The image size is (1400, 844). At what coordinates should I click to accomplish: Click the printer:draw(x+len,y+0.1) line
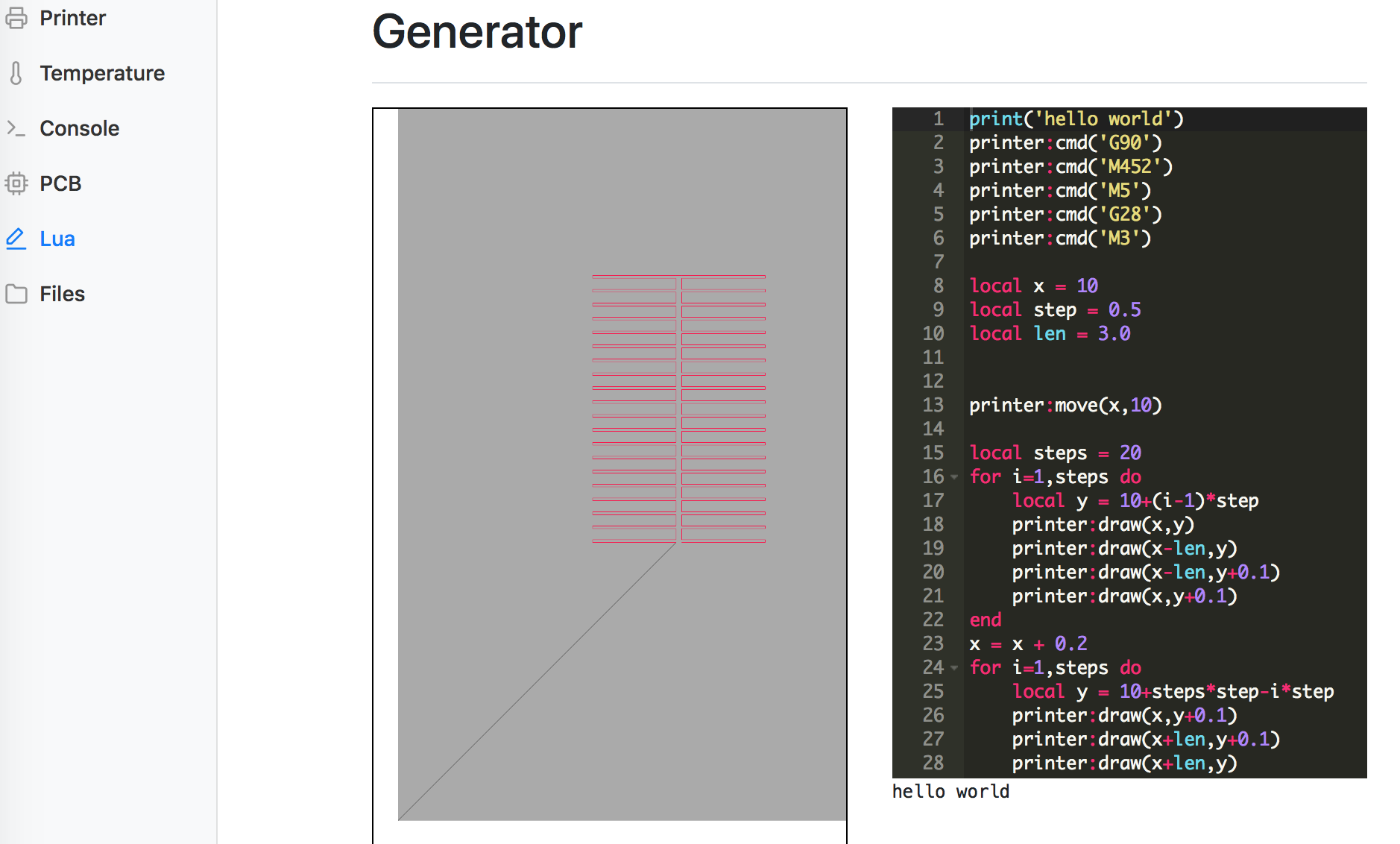point(1146,740)
